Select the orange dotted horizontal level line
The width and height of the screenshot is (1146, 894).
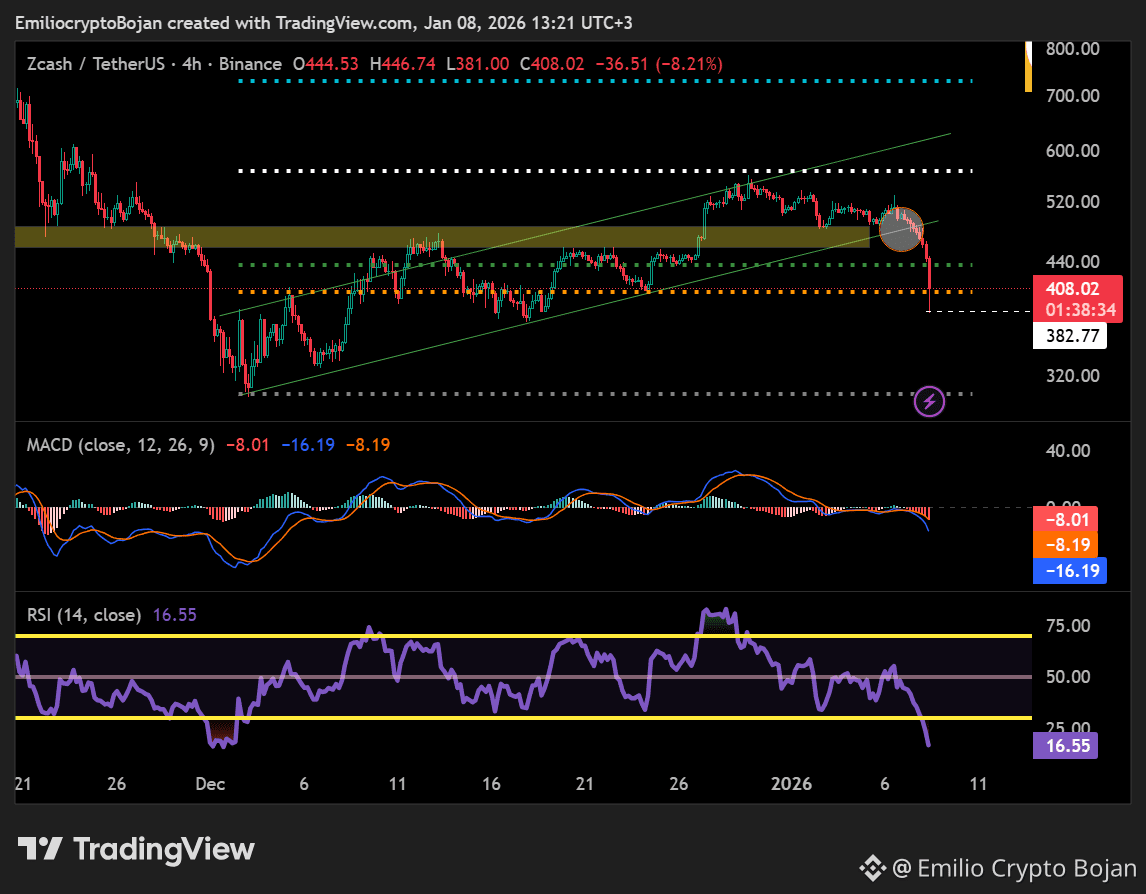click(x=605, y=292)
